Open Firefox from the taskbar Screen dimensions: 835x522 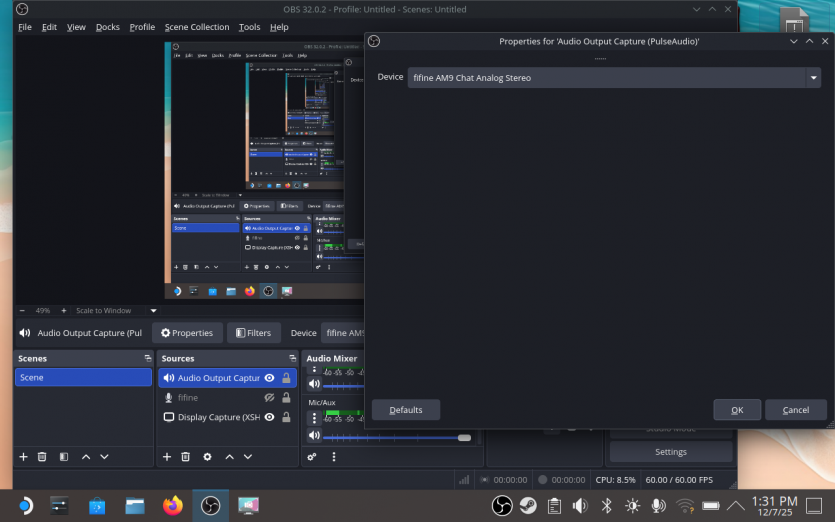pyautogui.click(x=173, y=506)
